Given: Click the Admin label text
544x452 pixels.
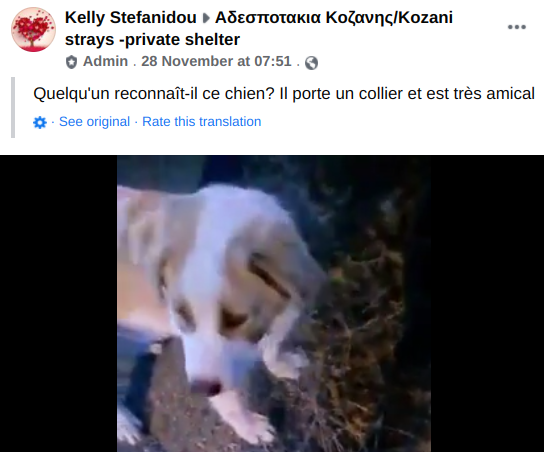Looking at the screenshot, I should click(105, 61).
